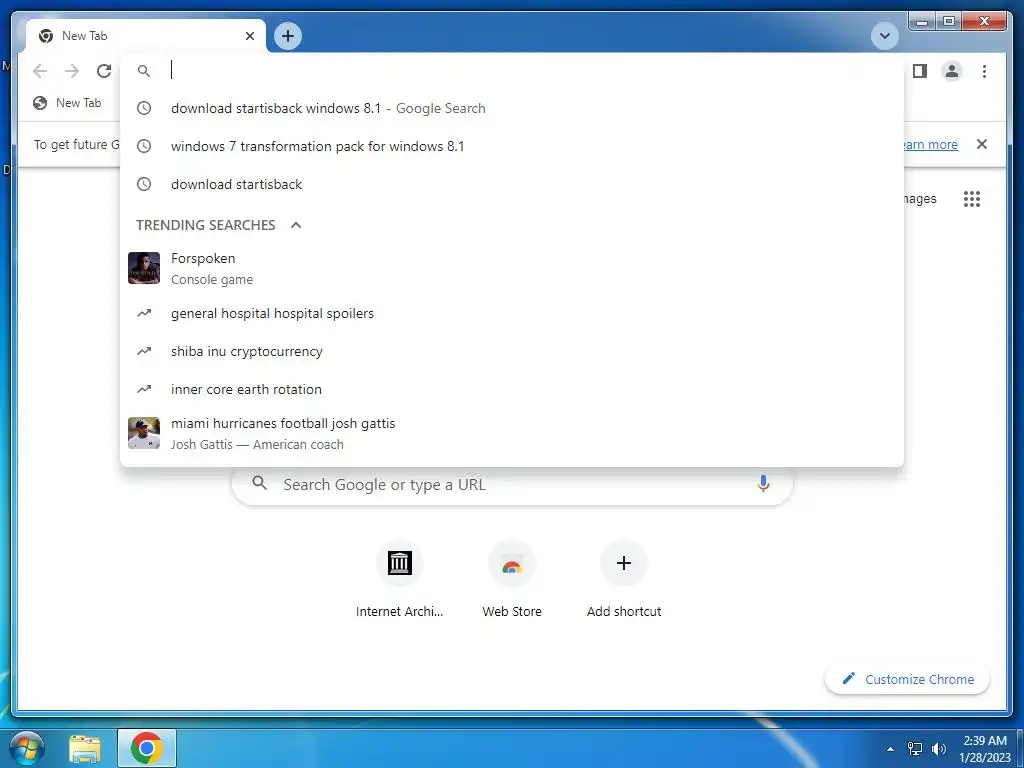
Task: Select 'windows 7 transformation pack' history suggestion
Action: [x=512, y=146]
